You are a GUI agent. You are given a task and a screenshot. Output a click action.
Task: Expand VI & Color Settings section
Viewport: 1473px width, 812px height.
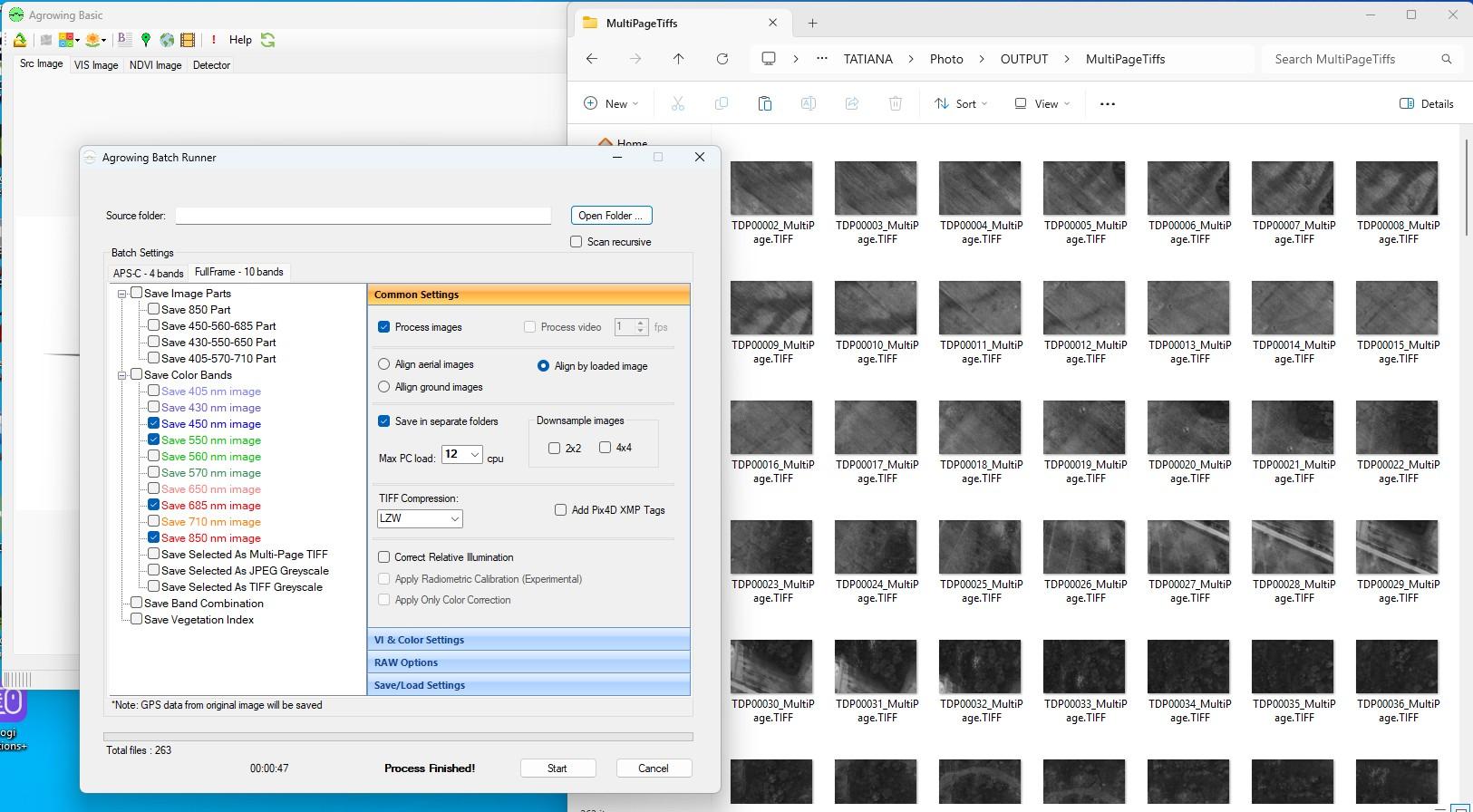click(528, 640)
